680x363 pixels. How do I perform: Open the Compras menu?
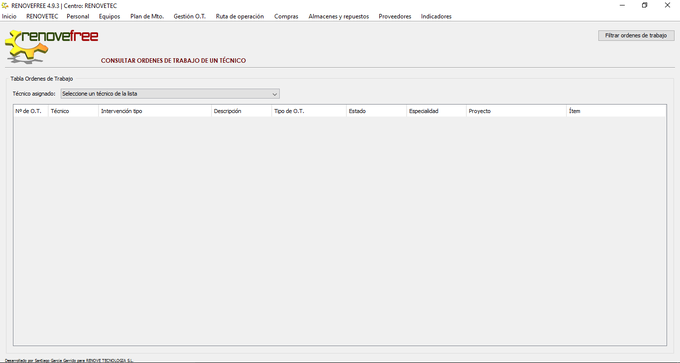coord(286,16)
